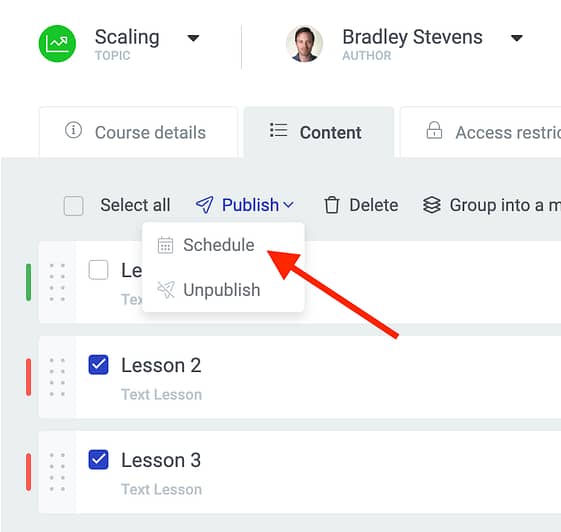Click the paper plane Publish icon
The width and height of the screenshot is (561, 532).
click(205, 205)
